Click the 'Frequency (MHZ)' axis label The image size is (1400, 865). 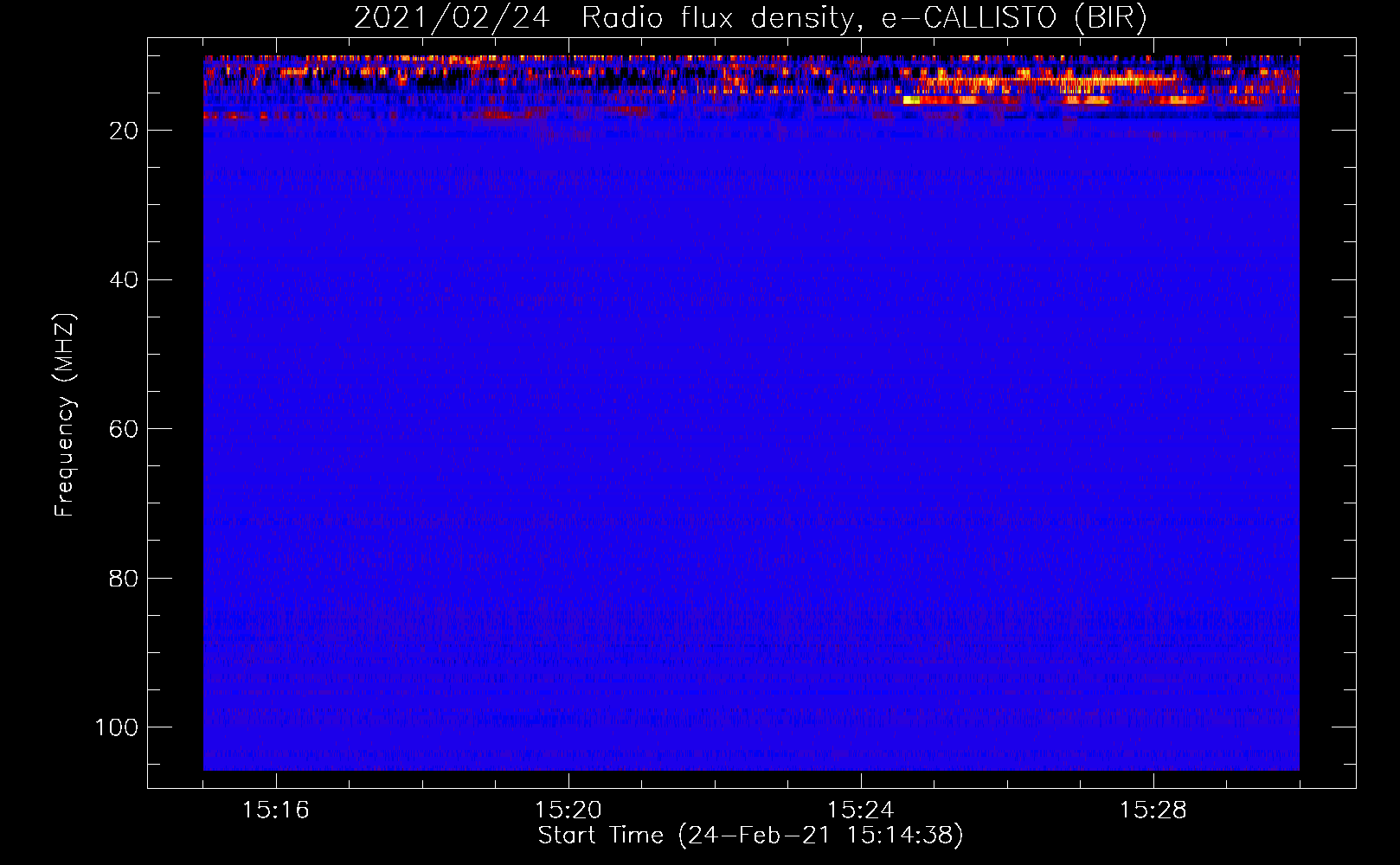point(65,415)
